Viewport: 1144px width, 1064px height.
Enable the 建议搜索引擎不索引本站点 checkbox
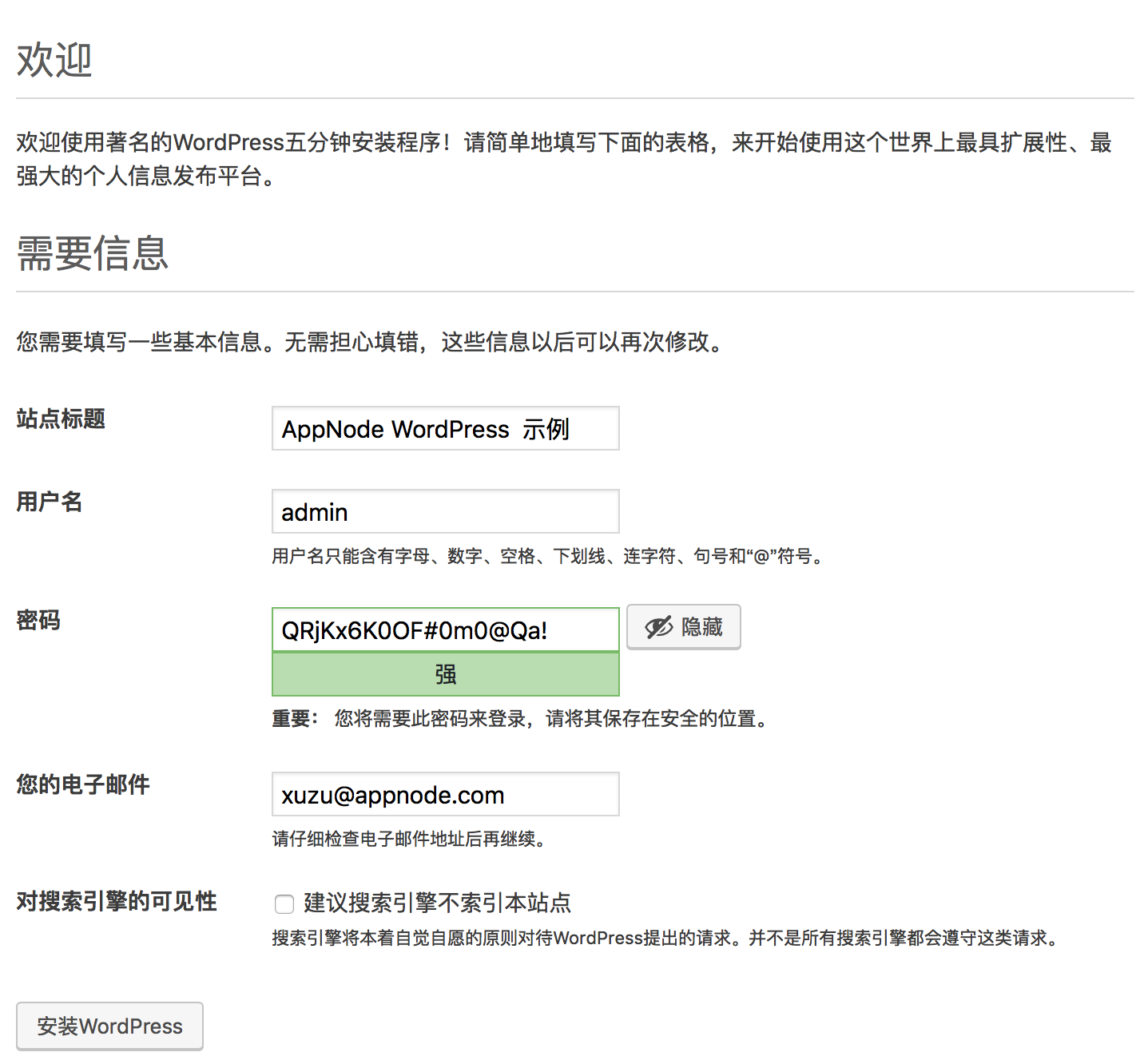pyautogui.click(x=284, y=903)
